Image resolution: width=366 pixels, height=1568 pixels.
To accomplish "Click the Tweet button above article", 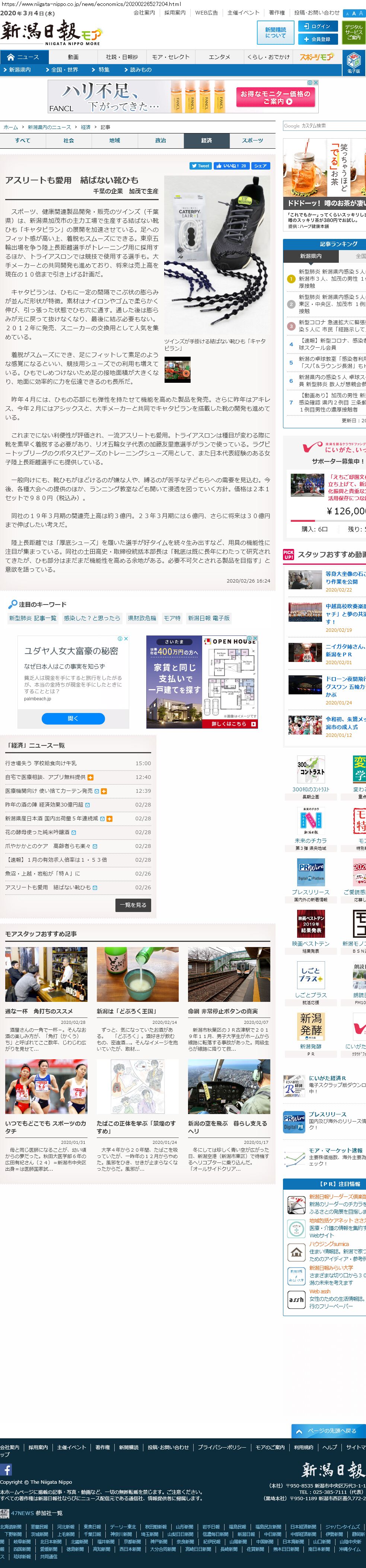I will (x=200, y=165).
